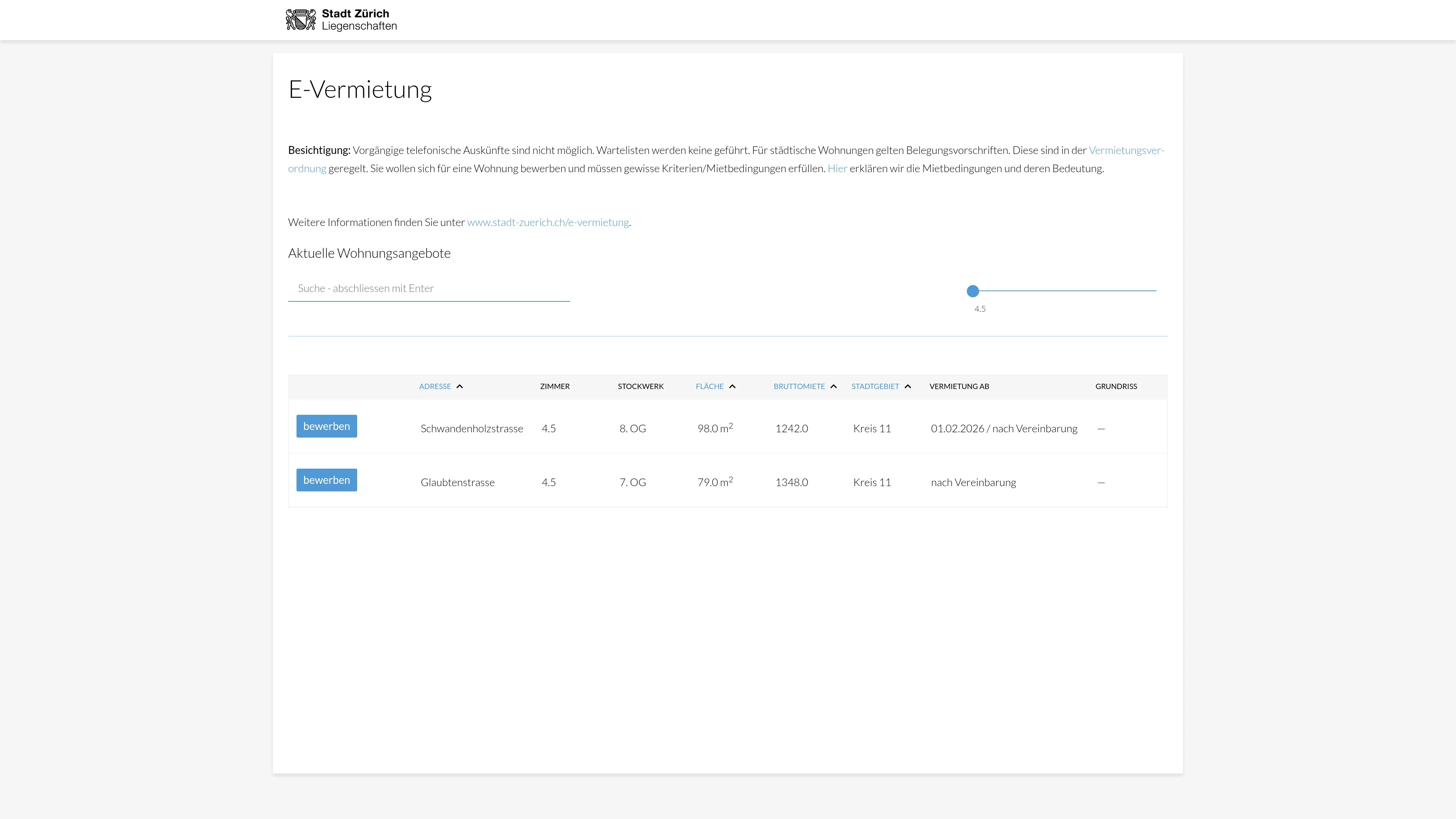Select the Glaubtenstrasse address cell

coord(457,482)
